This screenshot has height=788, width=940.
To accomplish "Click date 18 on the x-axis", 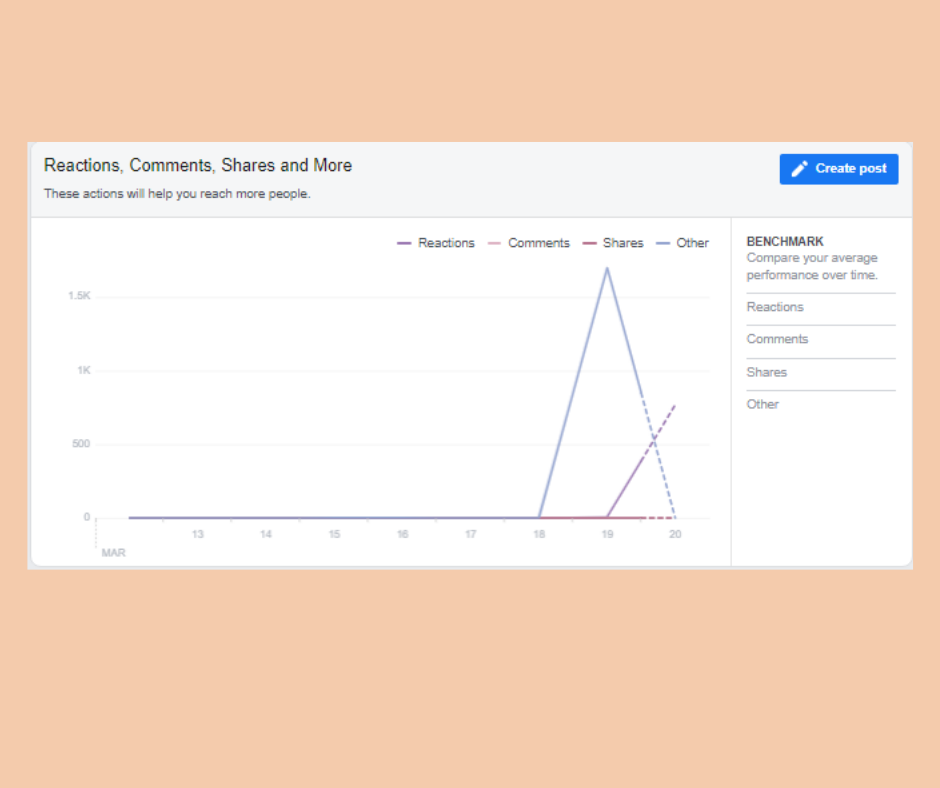I will tap(539, 535).
